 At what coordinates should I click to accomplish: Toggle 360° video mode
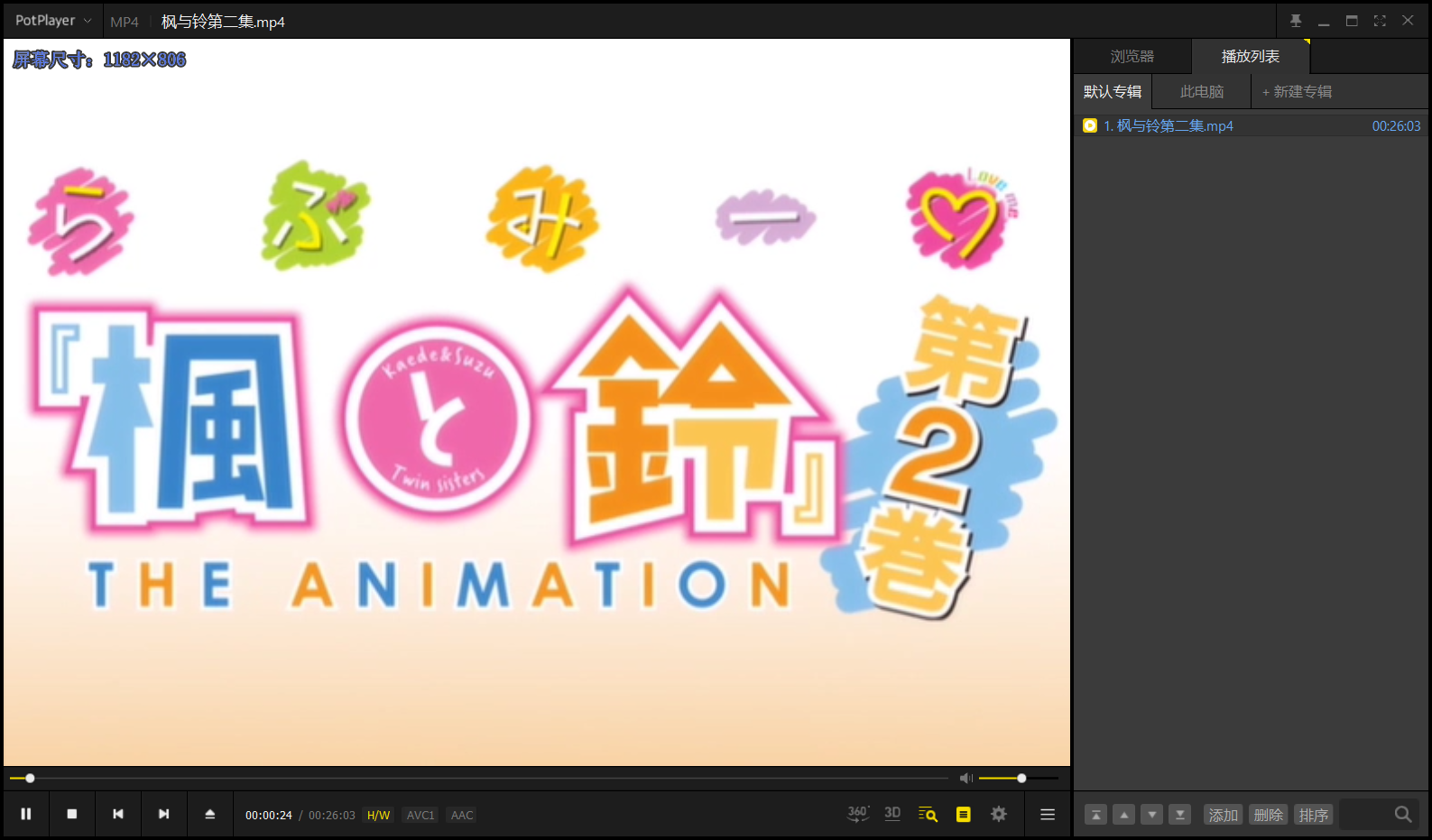tap(858, 814)
